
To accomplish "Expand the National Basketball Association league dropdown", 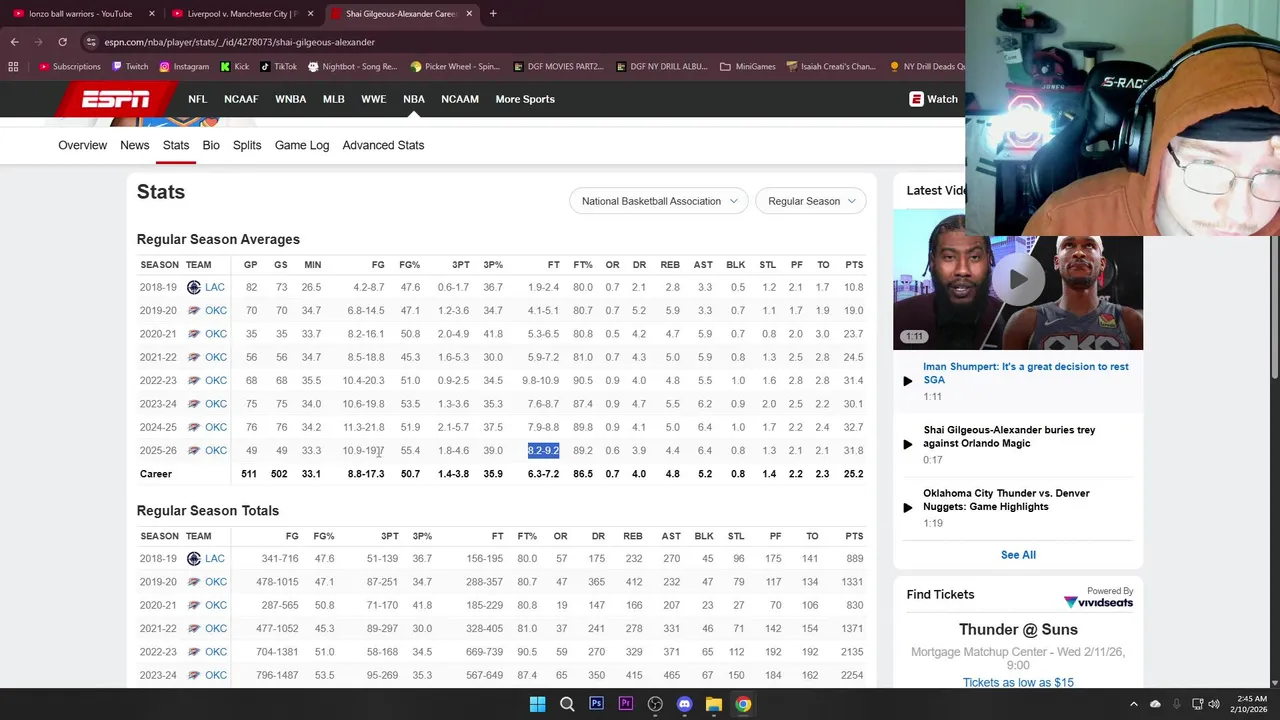I will [x=659, y=201].
